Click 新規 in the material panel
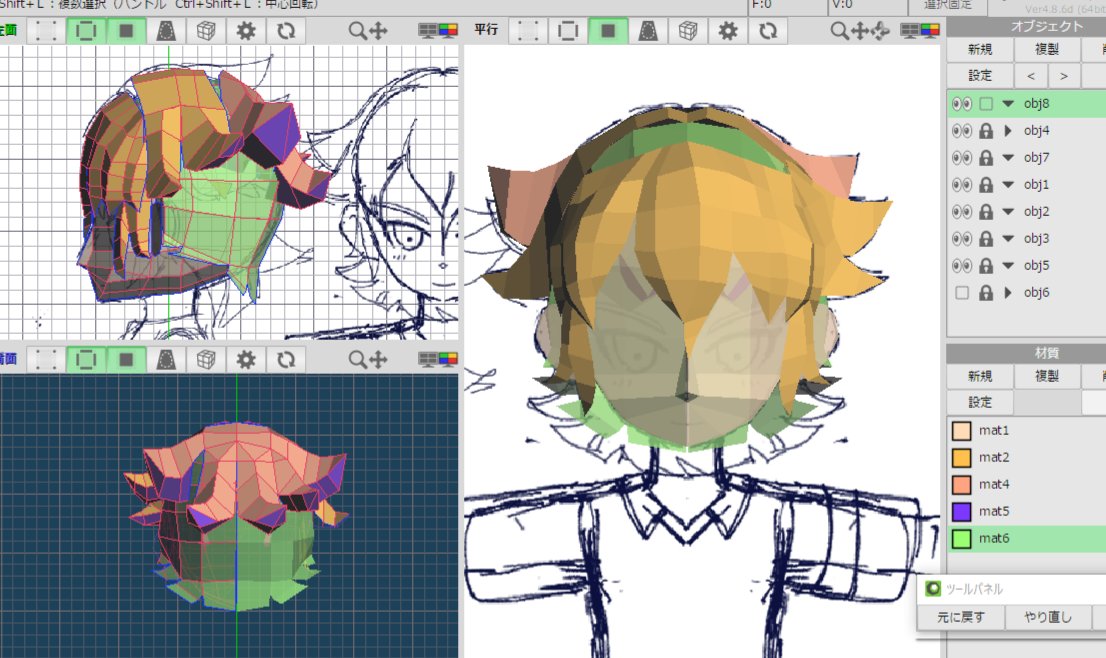The height and width of the screenshot is (658, 1106). point(980,376)
